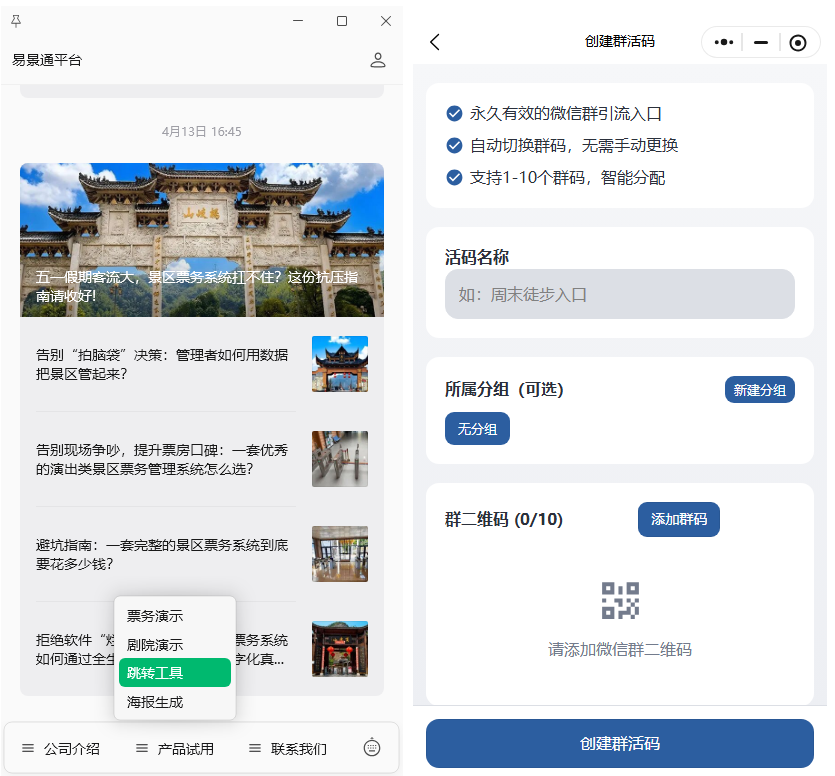Choose 海报生成 from the popup menu
Screen dimensions: 835x776
[175, 702]
